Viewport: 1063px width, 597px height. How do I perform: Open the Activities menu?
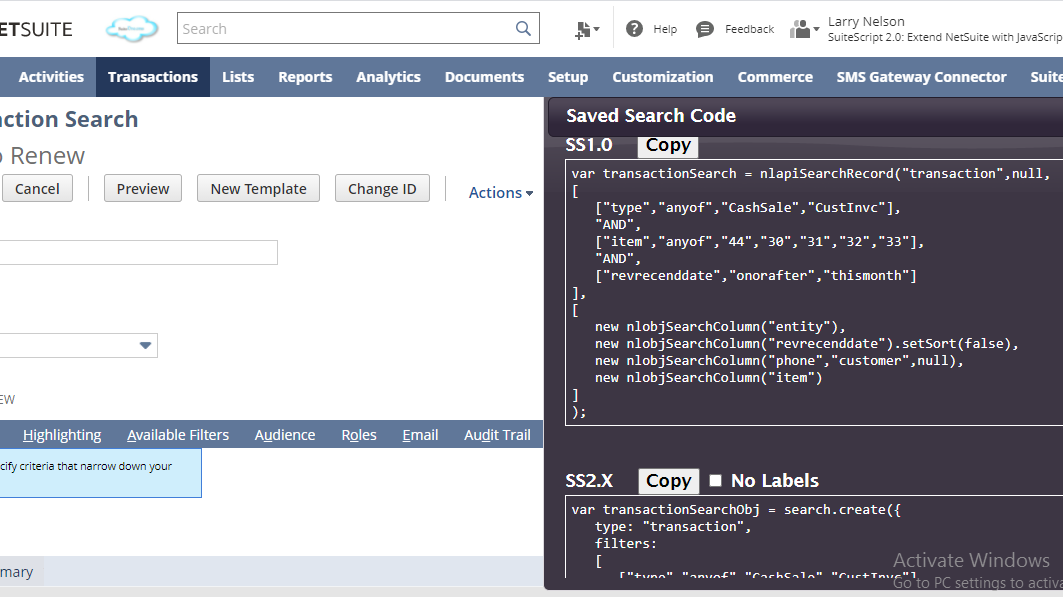[51, 77]
